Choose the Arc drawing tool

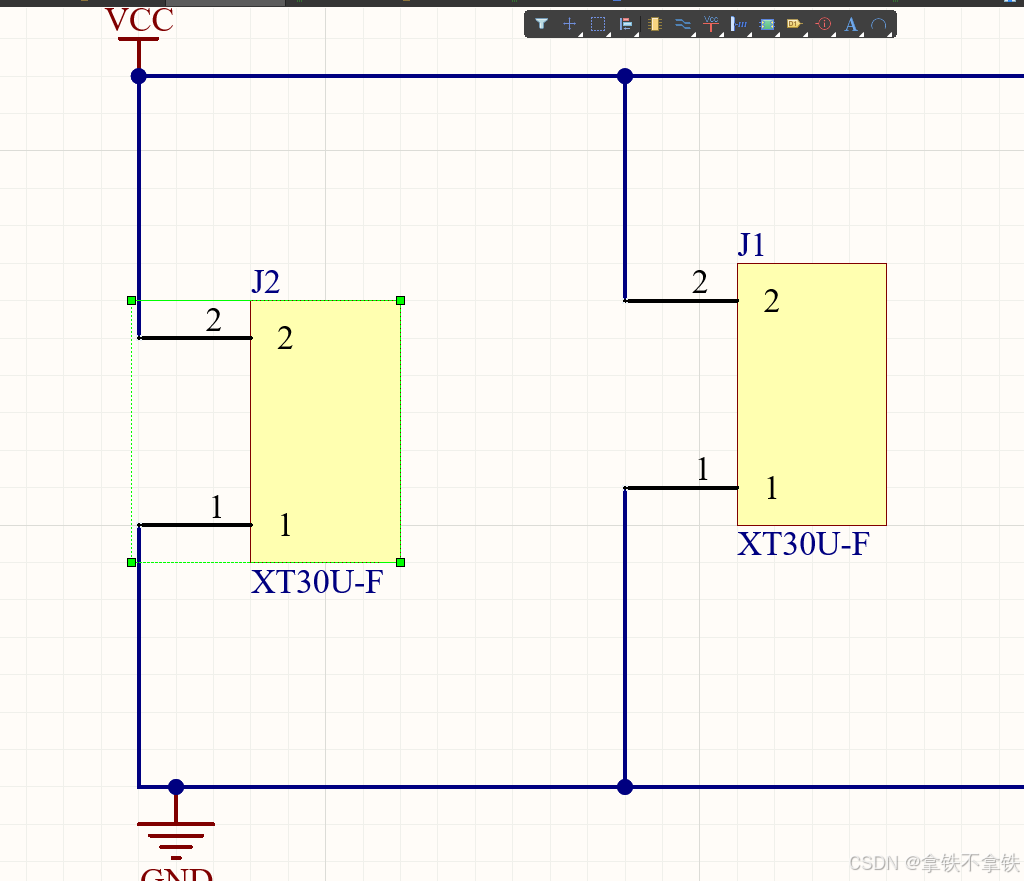878,24
